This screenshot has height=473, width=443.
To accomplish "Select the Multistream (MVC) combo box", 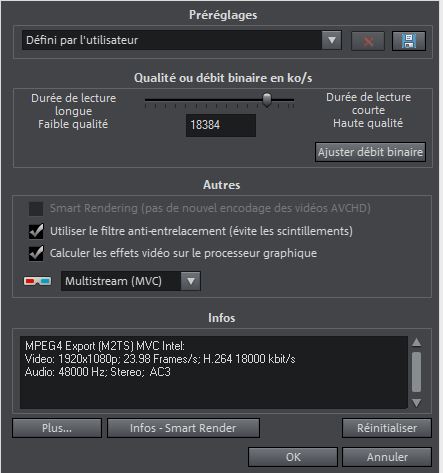I will (131, 281).
